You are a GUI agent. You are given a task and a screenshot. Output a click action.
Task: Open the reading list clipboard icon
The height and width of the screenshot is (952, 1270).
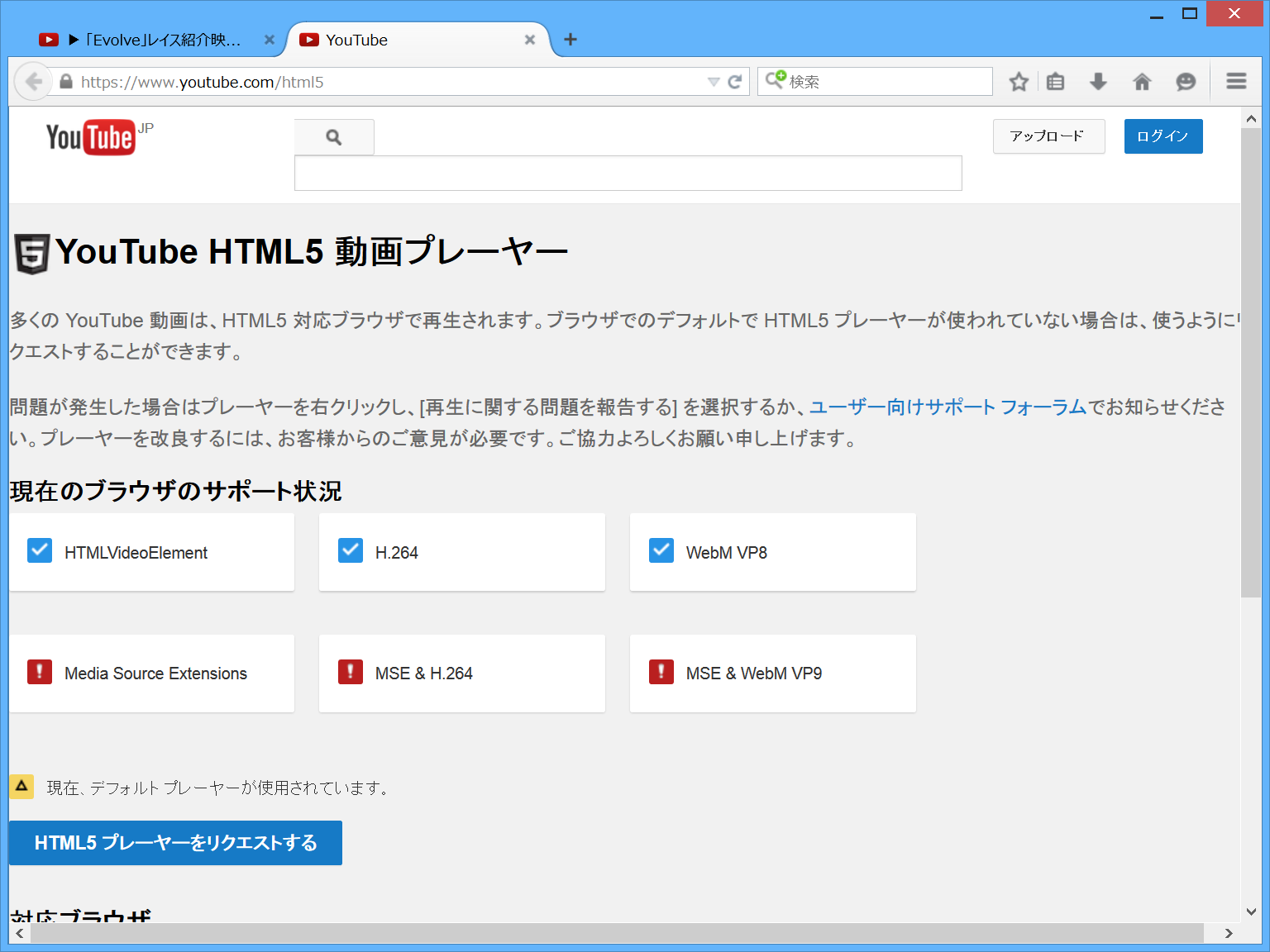click(1055, 81)
